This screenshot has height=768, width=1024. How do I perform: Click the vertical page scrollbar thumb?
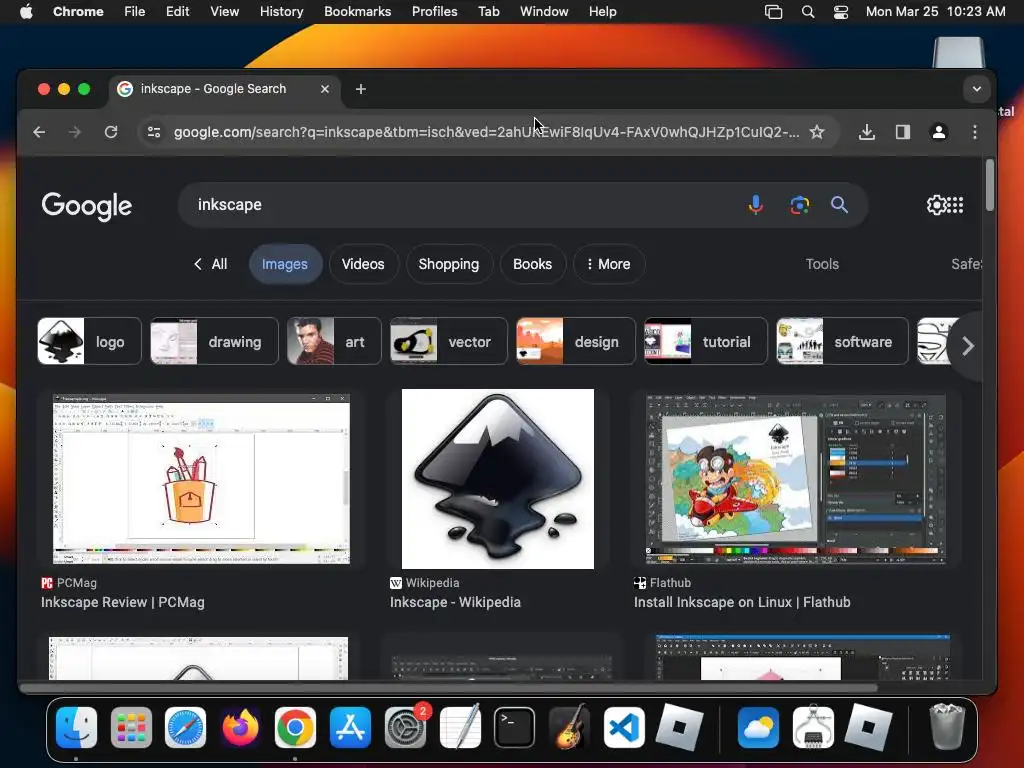click(990, 185)
